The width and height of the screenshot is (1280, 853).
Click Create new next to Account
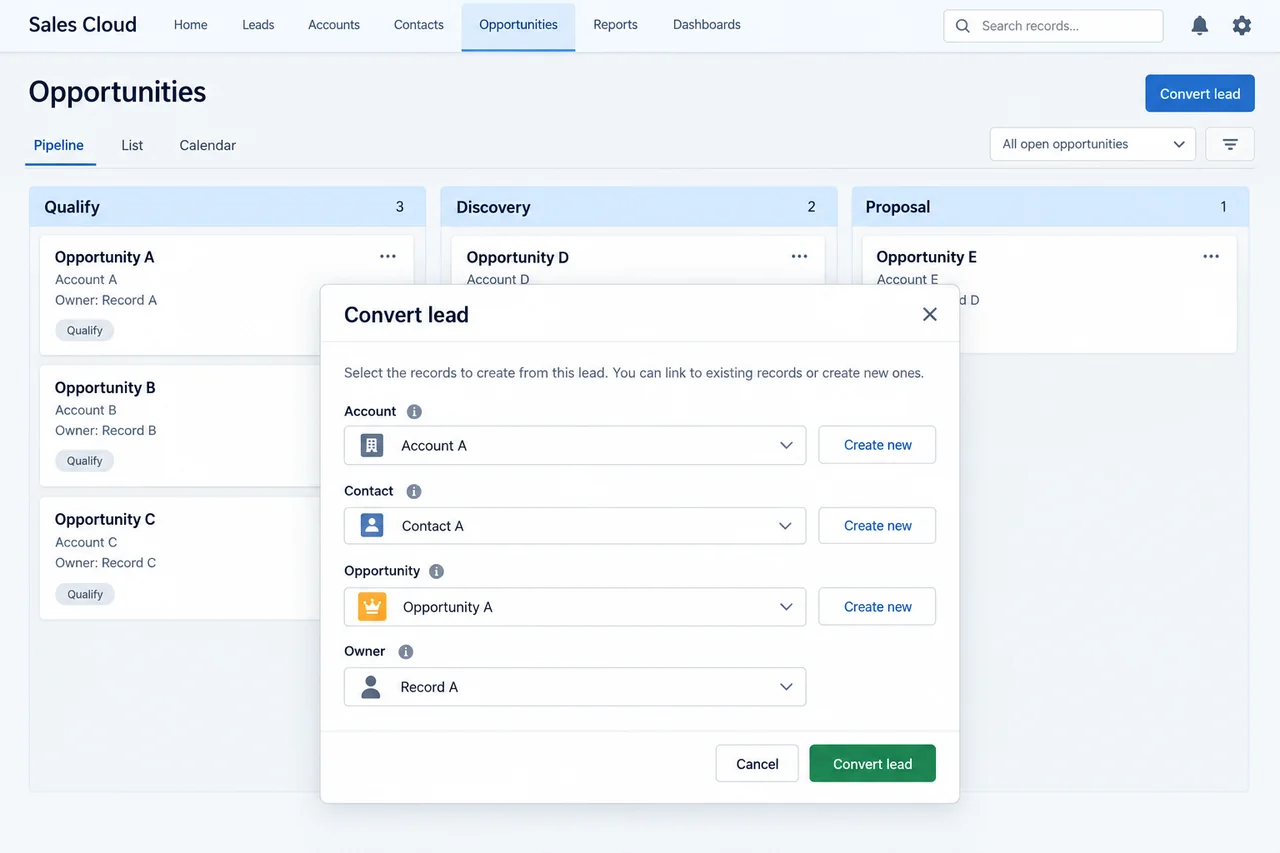pyautogui.click(x=877, y=445)
